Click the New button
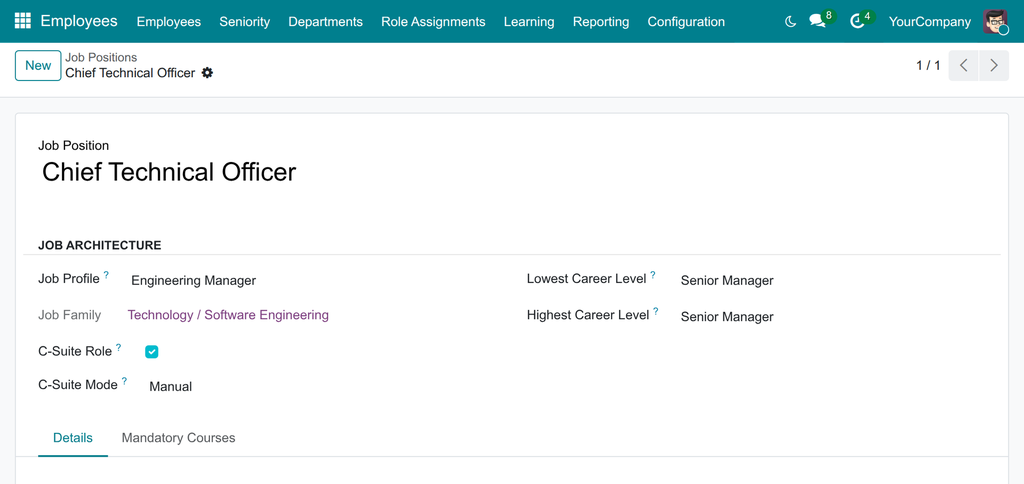Screen dimensions: 1024x484 [x=38, y=65]
